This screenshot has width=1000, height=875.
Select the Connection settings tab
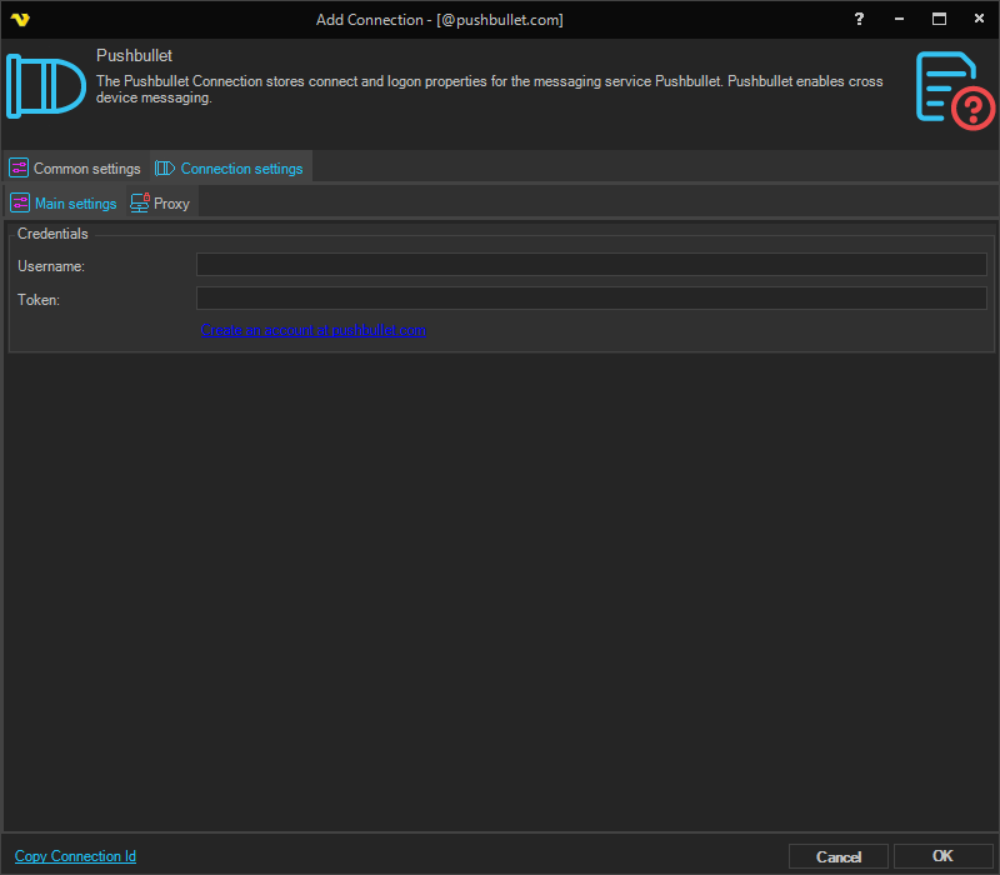(x=230, y=168)
